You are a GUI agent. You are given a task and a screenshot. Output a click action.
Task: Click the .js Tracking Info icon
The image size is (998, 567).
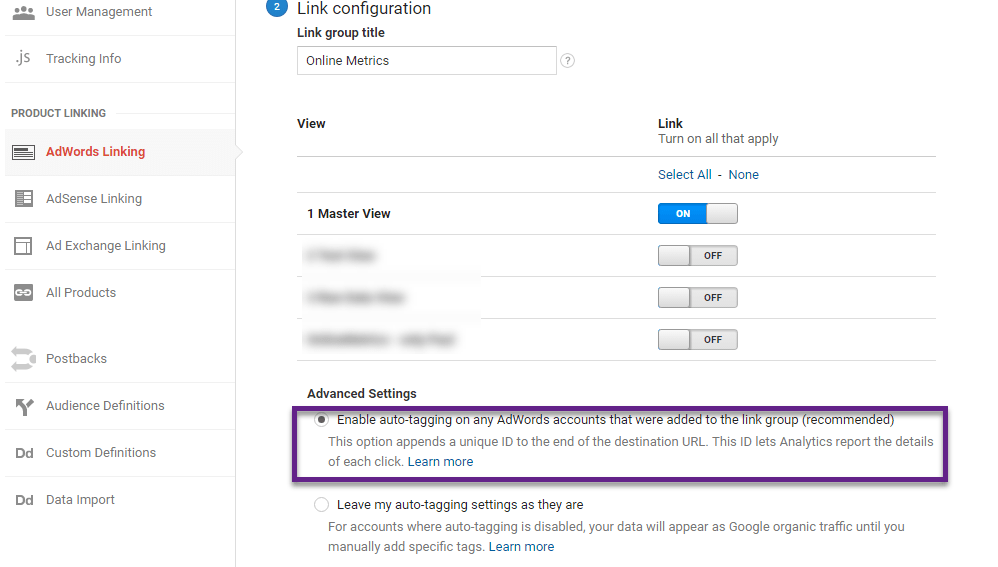tap(23, 58)
